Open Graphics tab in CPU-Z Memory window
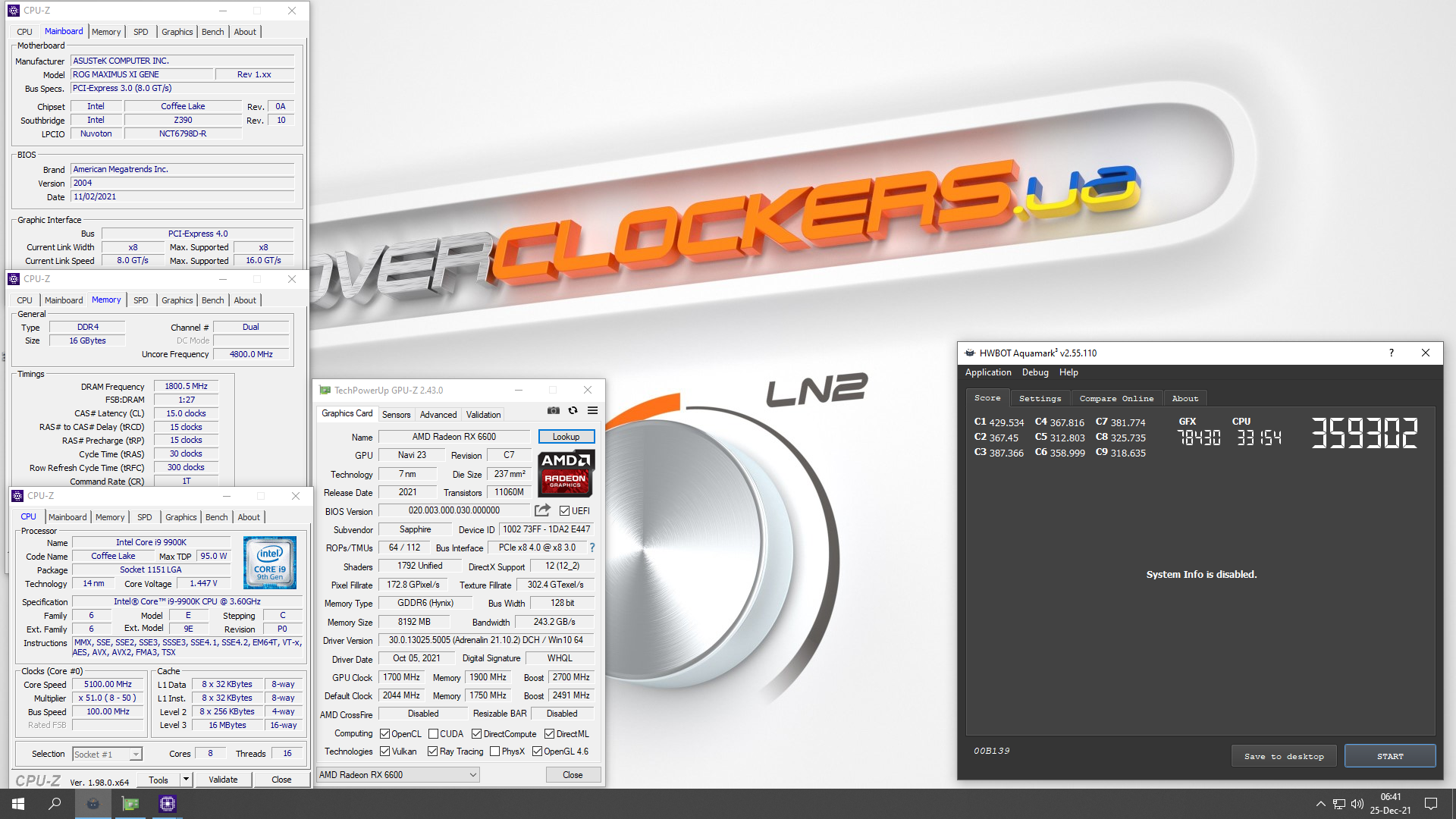The image size is (1456, 819). click(x=177, y=300)
